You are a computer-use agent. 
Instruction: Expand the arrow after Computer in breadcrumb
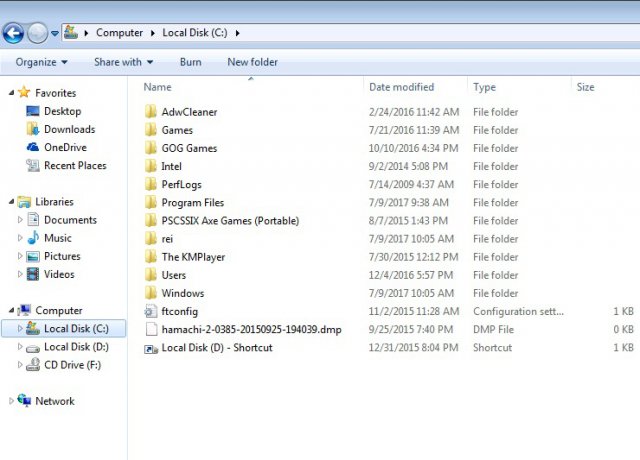click(152, 33)
